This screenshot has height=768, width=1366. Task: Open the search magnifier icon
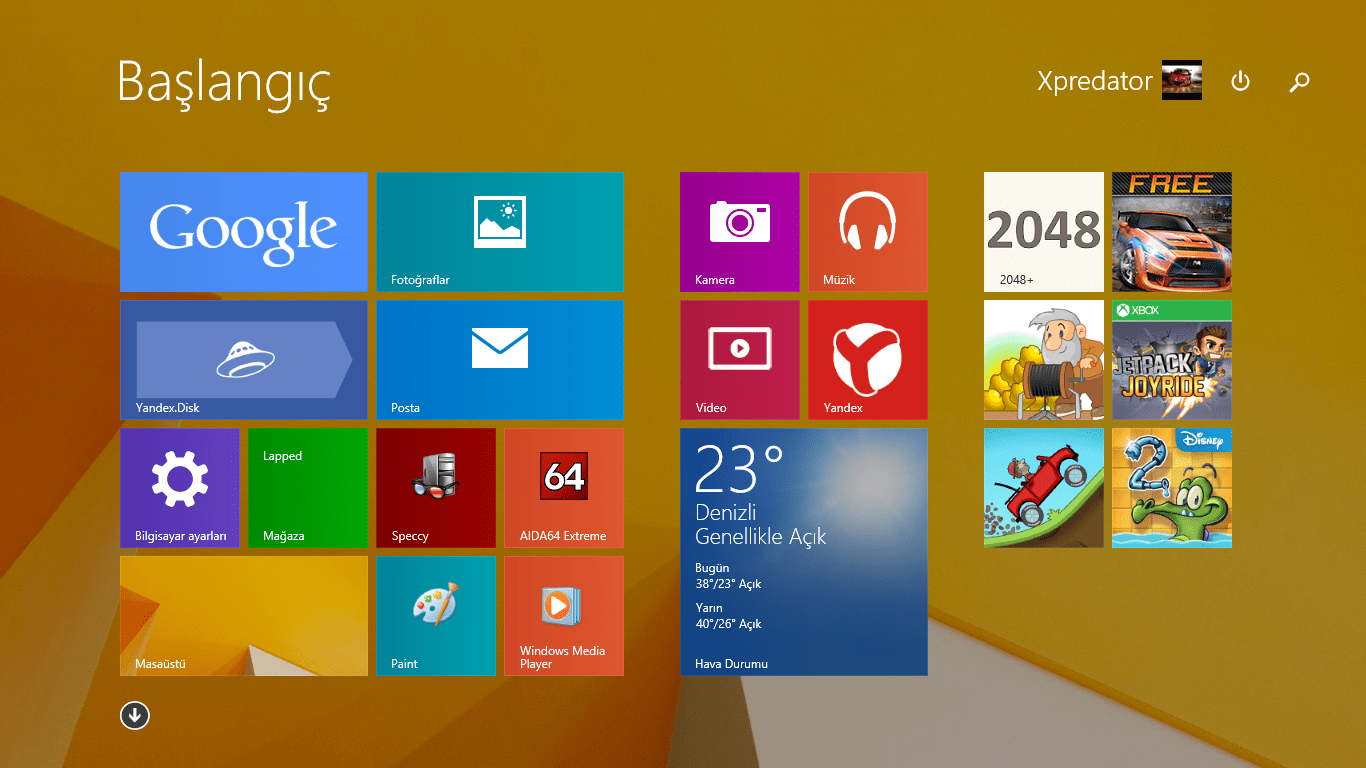[x=1299, y=82]
